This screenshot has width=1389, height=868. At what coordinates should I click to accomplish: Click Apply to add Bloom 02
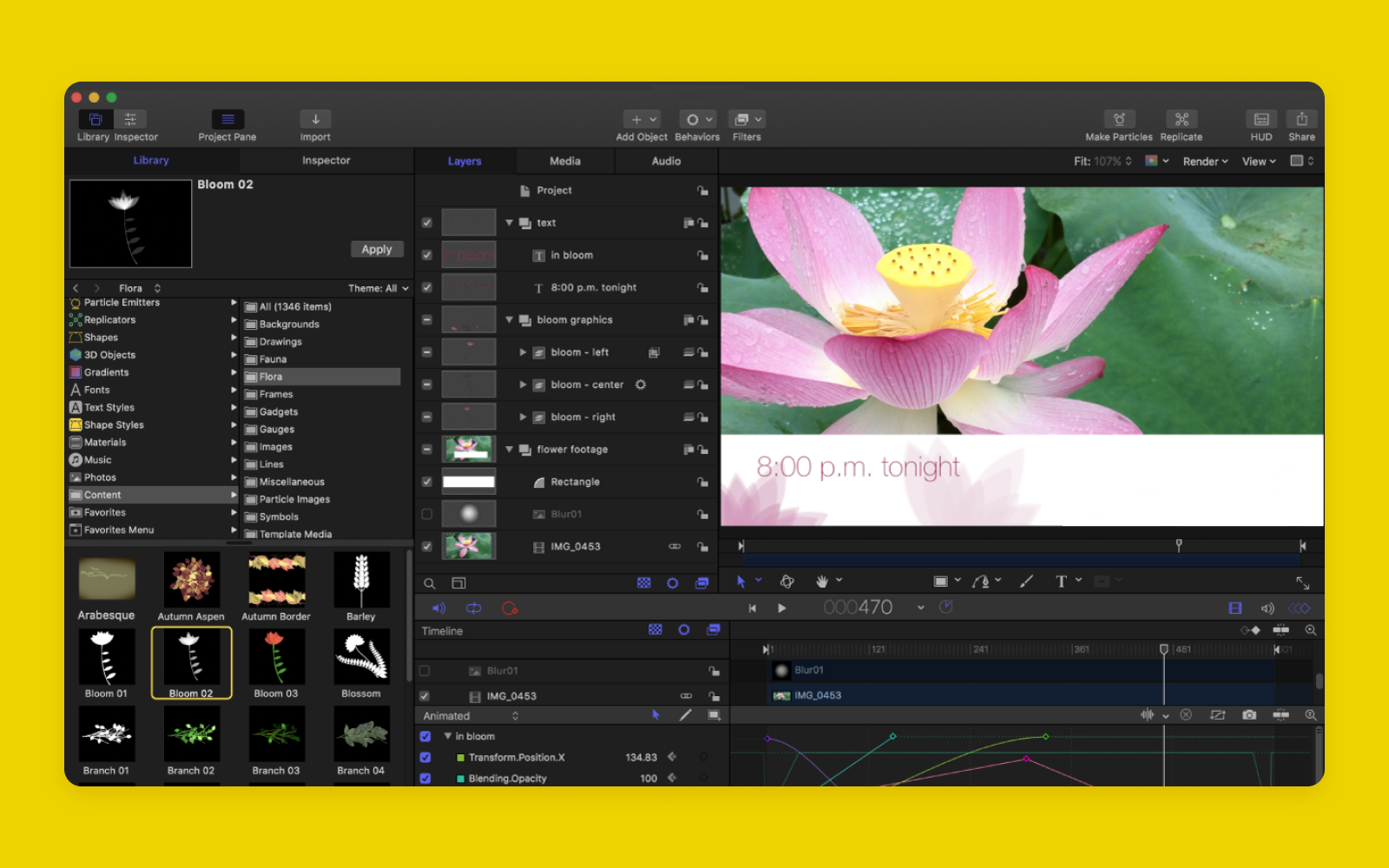pyautogui.click(x=376, y=249)
